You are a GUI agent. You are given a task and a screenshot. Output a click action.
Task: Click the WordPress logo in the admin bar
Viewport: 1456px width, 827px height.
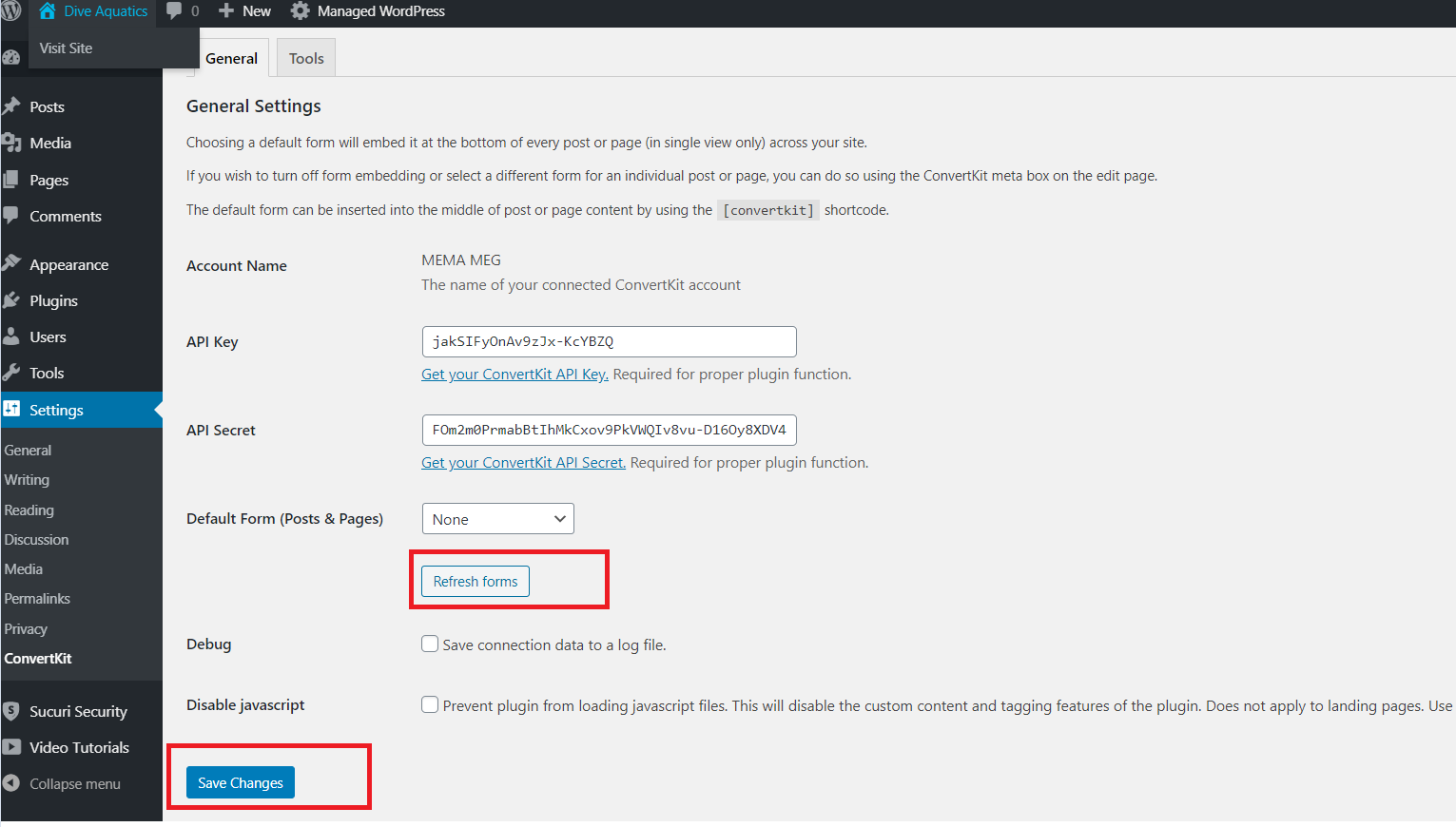[10, 11]
